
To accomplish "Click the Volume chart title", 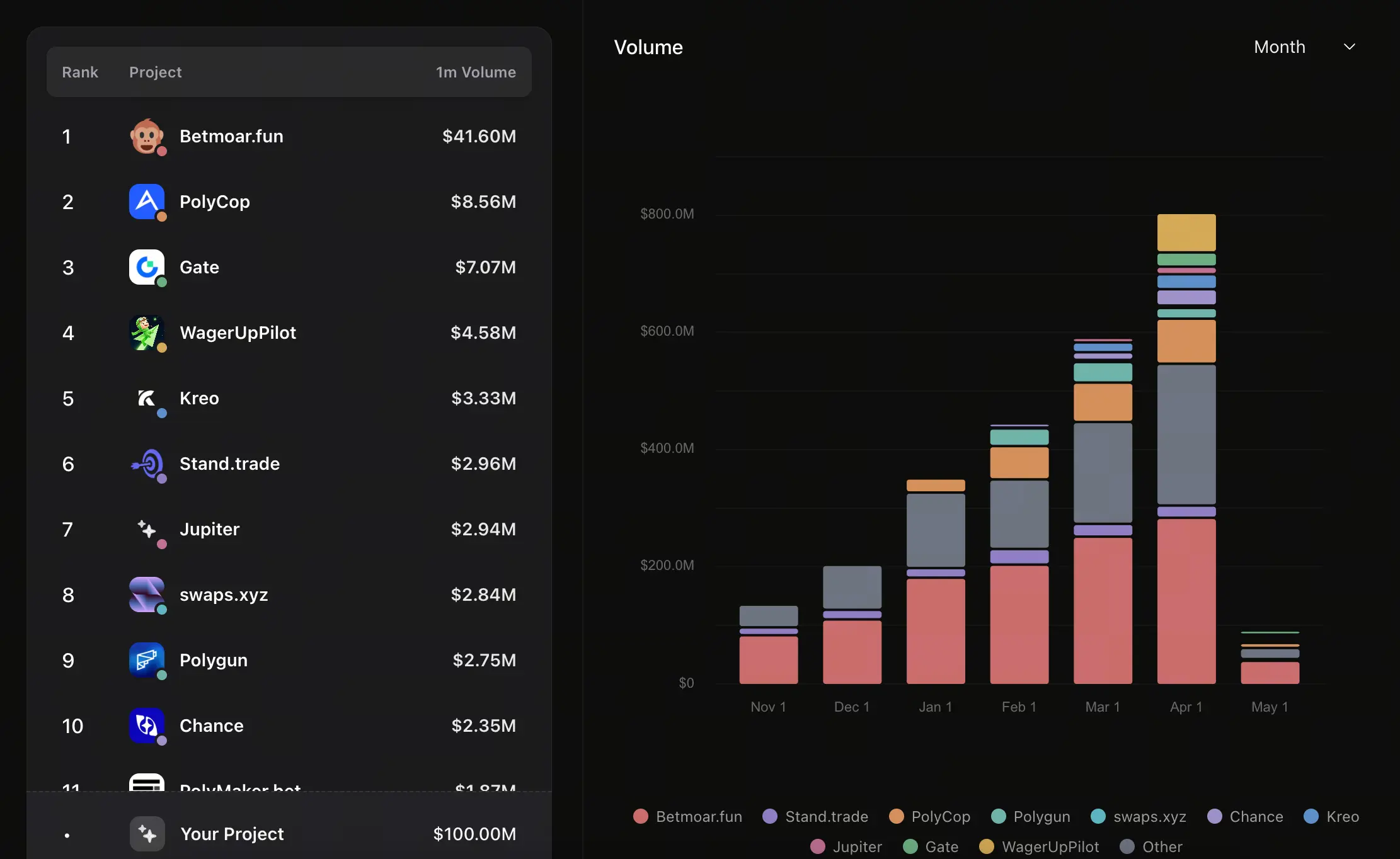I will point(648,47).
